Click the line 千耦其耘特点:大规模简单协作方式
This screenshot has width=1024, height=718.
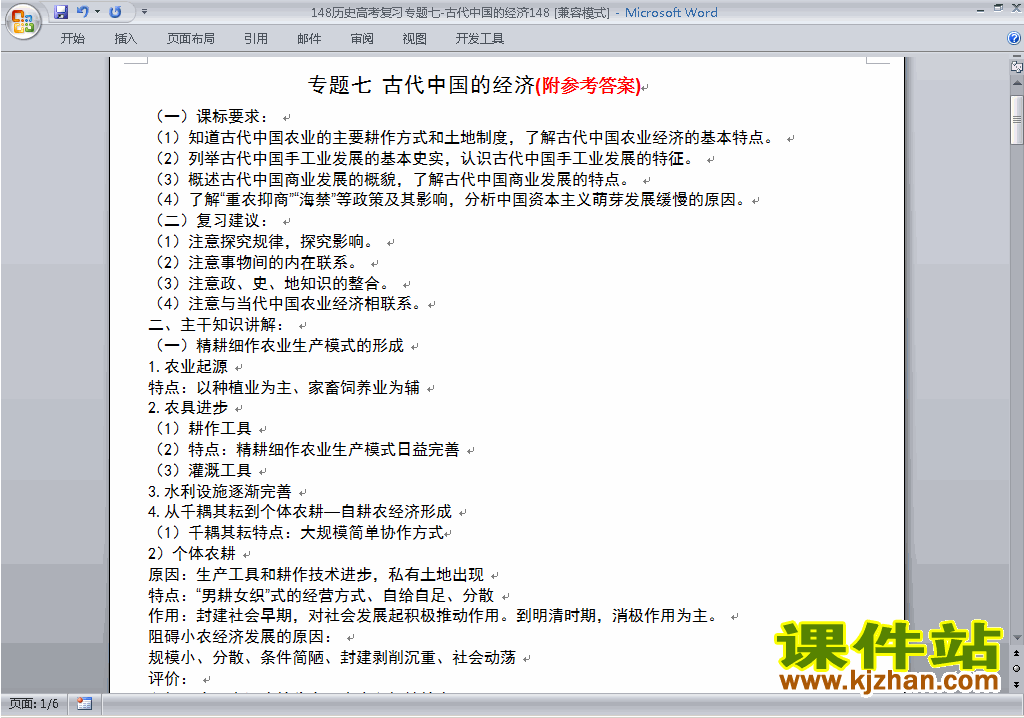(x=300, y=532)
